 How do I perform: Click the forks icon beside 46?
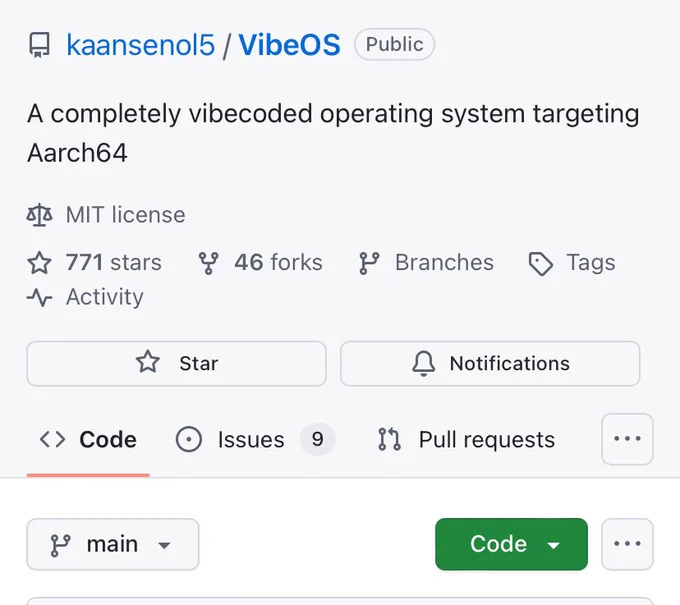209,263
